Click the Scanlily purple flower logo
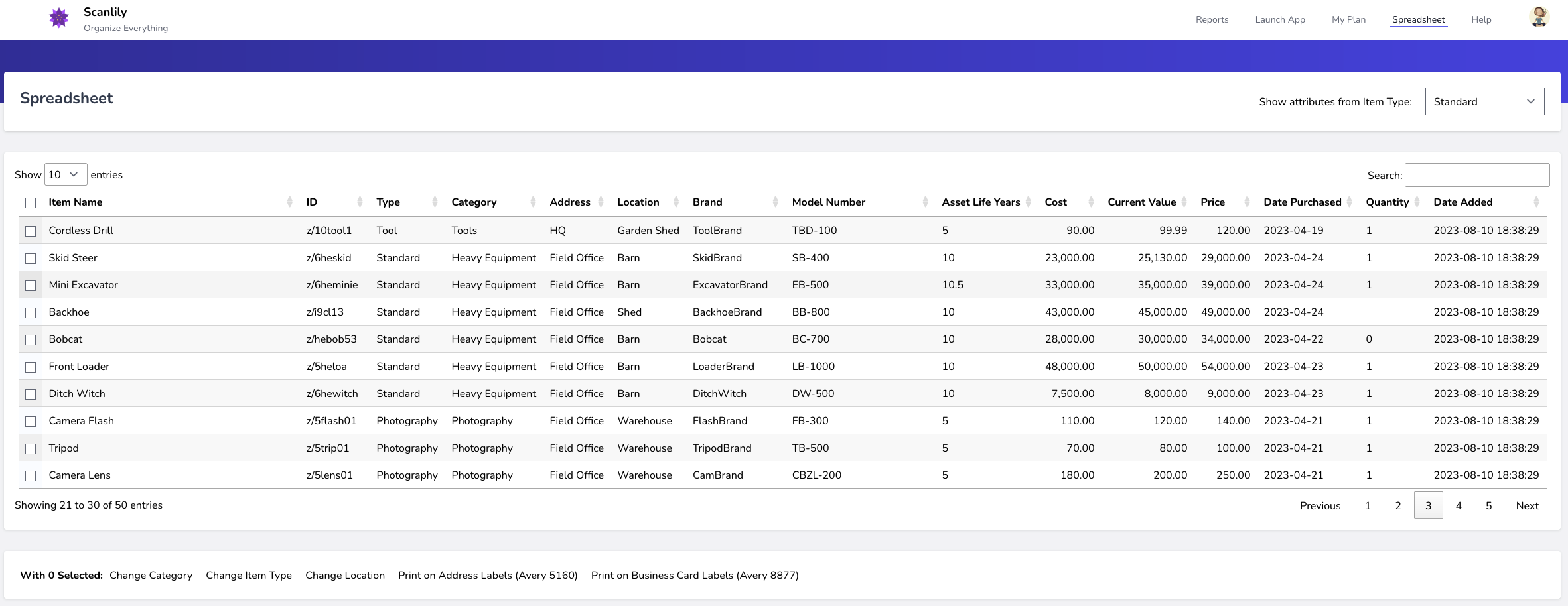Screen dimensions: 1568x606 (59, 18)
